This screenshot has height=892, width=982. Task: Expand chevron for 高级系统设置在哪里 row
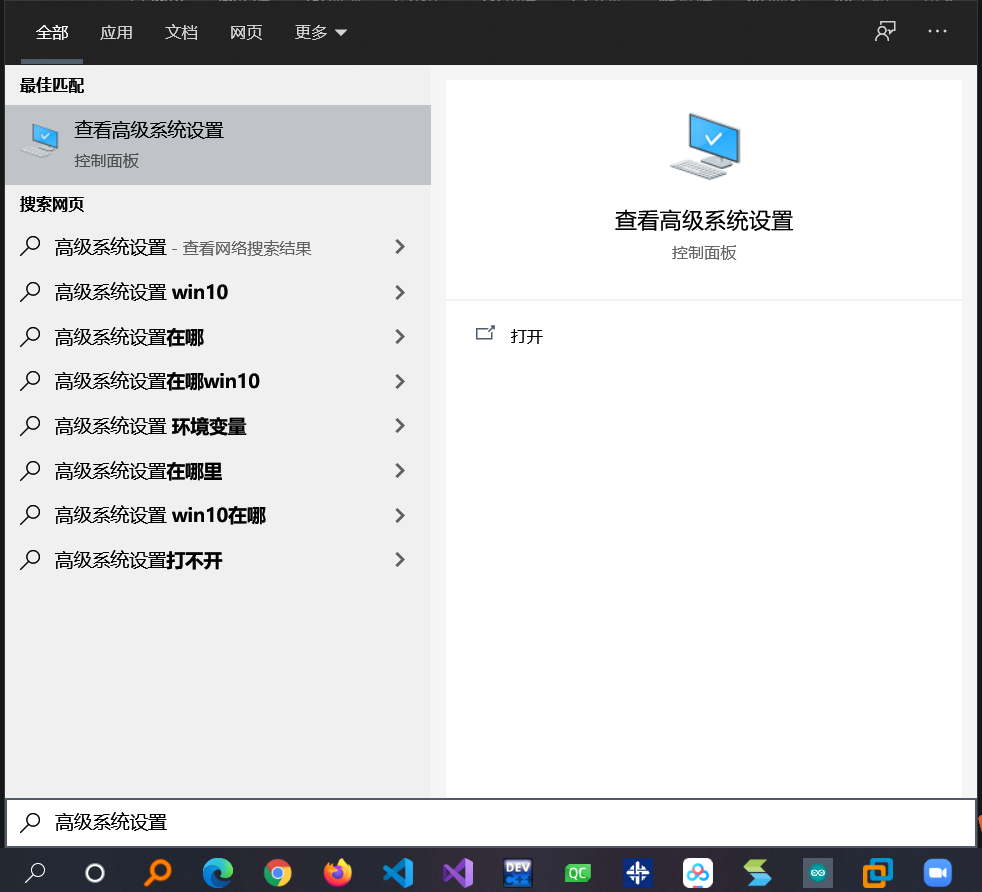coord(400,470)
